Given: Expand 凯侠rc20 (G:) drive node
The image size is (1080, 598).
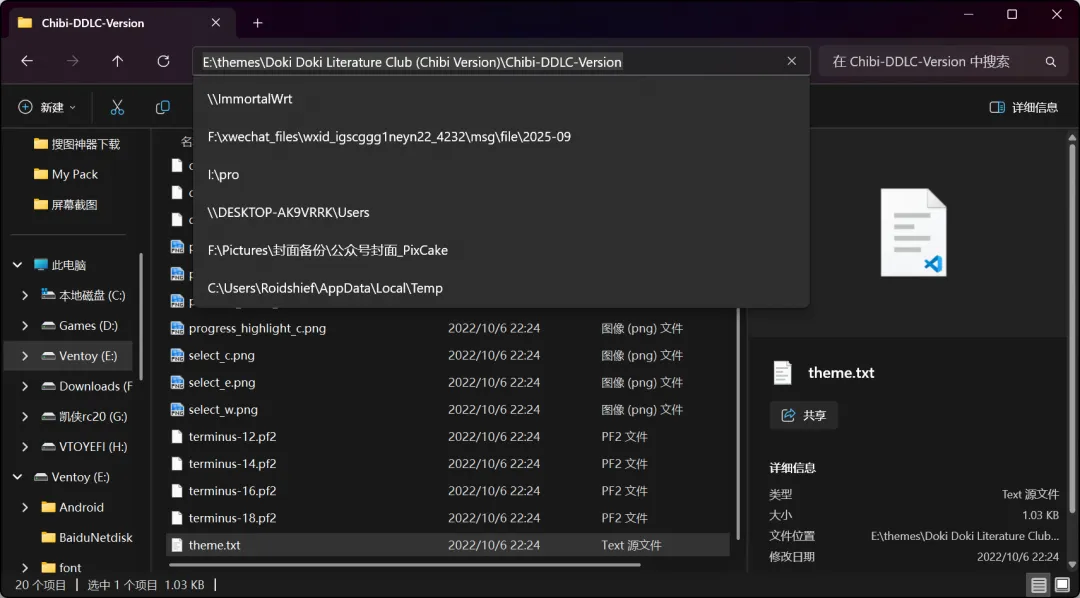Looking at the screenshot, I should click(x=25, y=417).
